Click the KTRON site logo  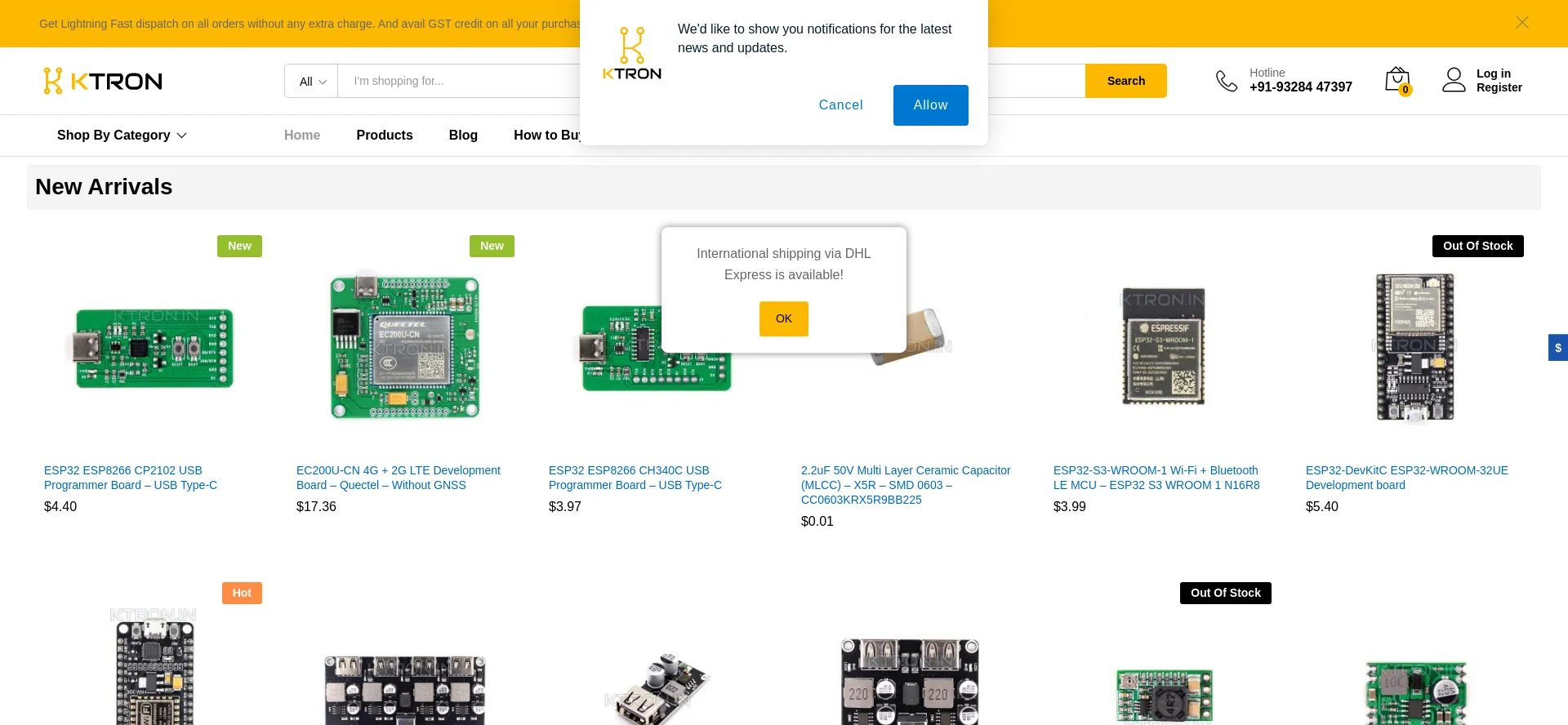(103, 81)
